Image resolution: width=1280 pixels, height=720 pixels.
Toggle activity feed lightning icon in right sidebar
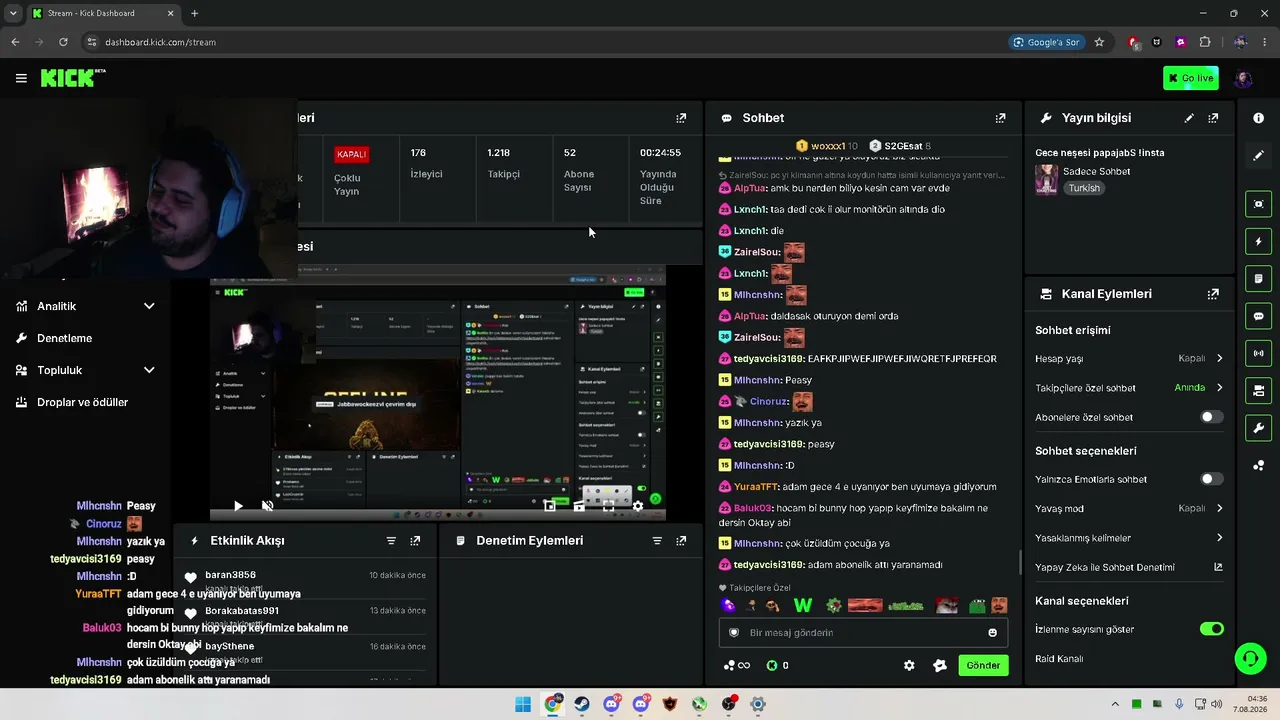[1258, 241]
